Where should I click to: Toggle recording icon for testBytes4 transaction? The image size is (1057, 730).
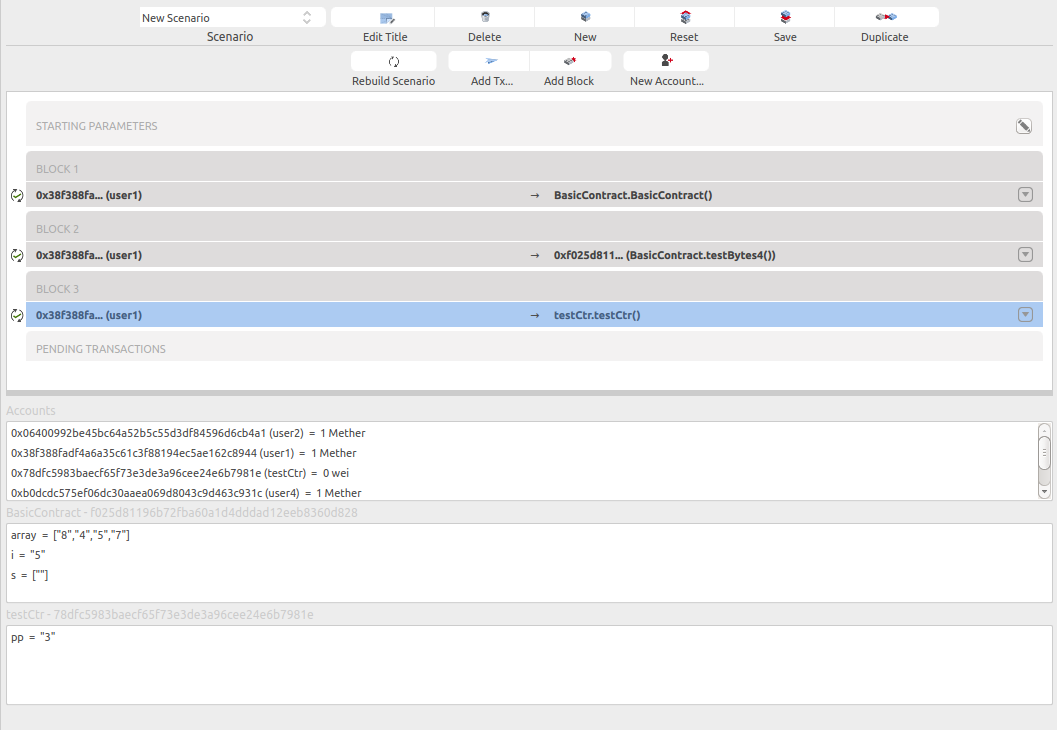pos(16,255)
